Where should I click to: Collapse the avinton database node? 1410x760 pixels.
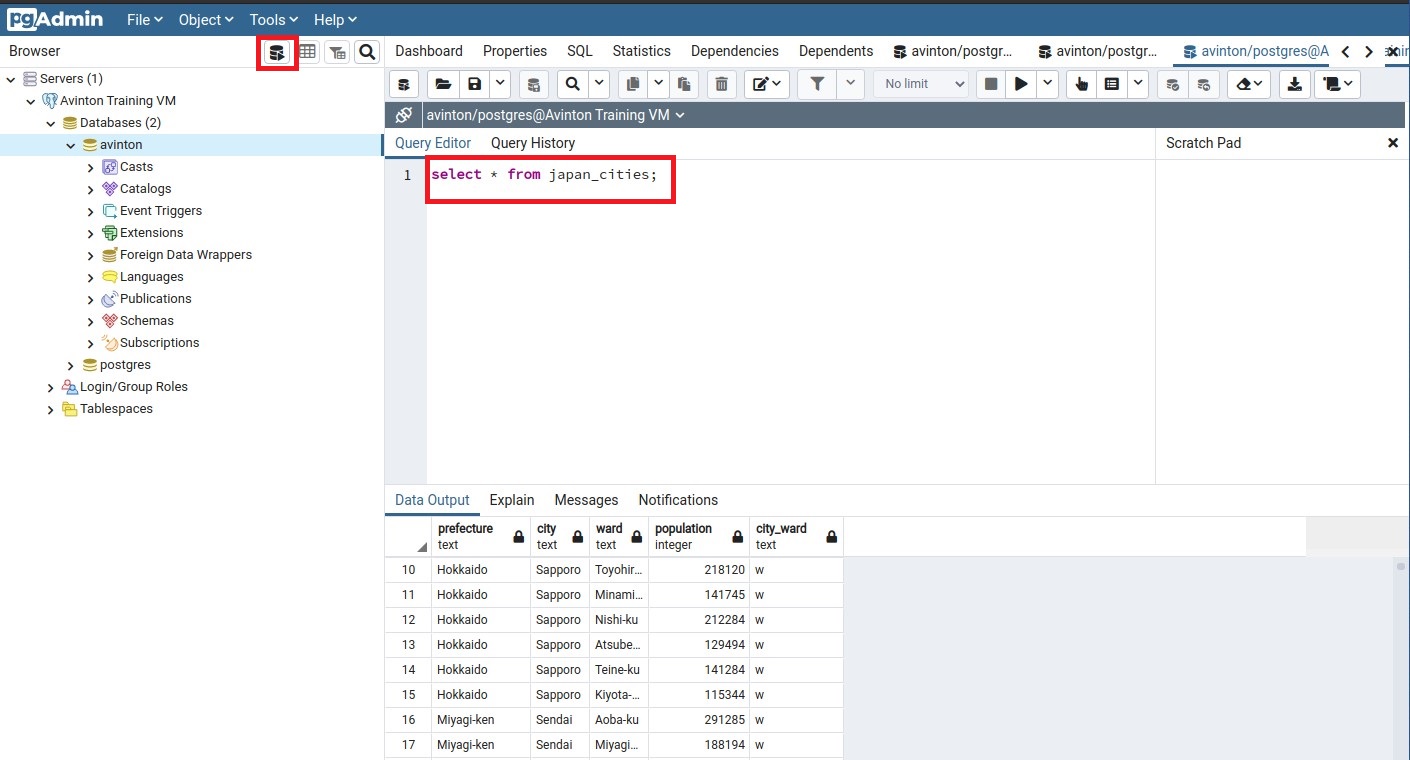point(71,145)
